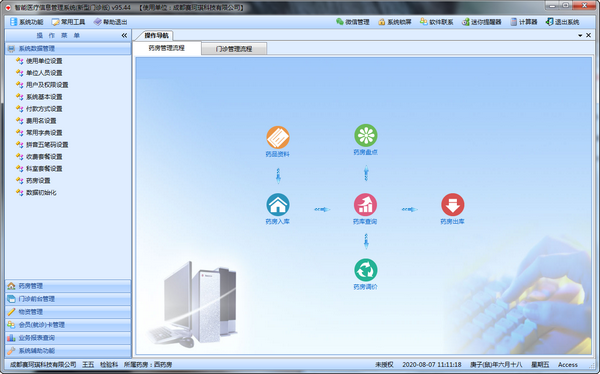Viewport: 600px width, 374px height.
Task: Open the 药品资料 flow icon
Action: click(278, 138)
